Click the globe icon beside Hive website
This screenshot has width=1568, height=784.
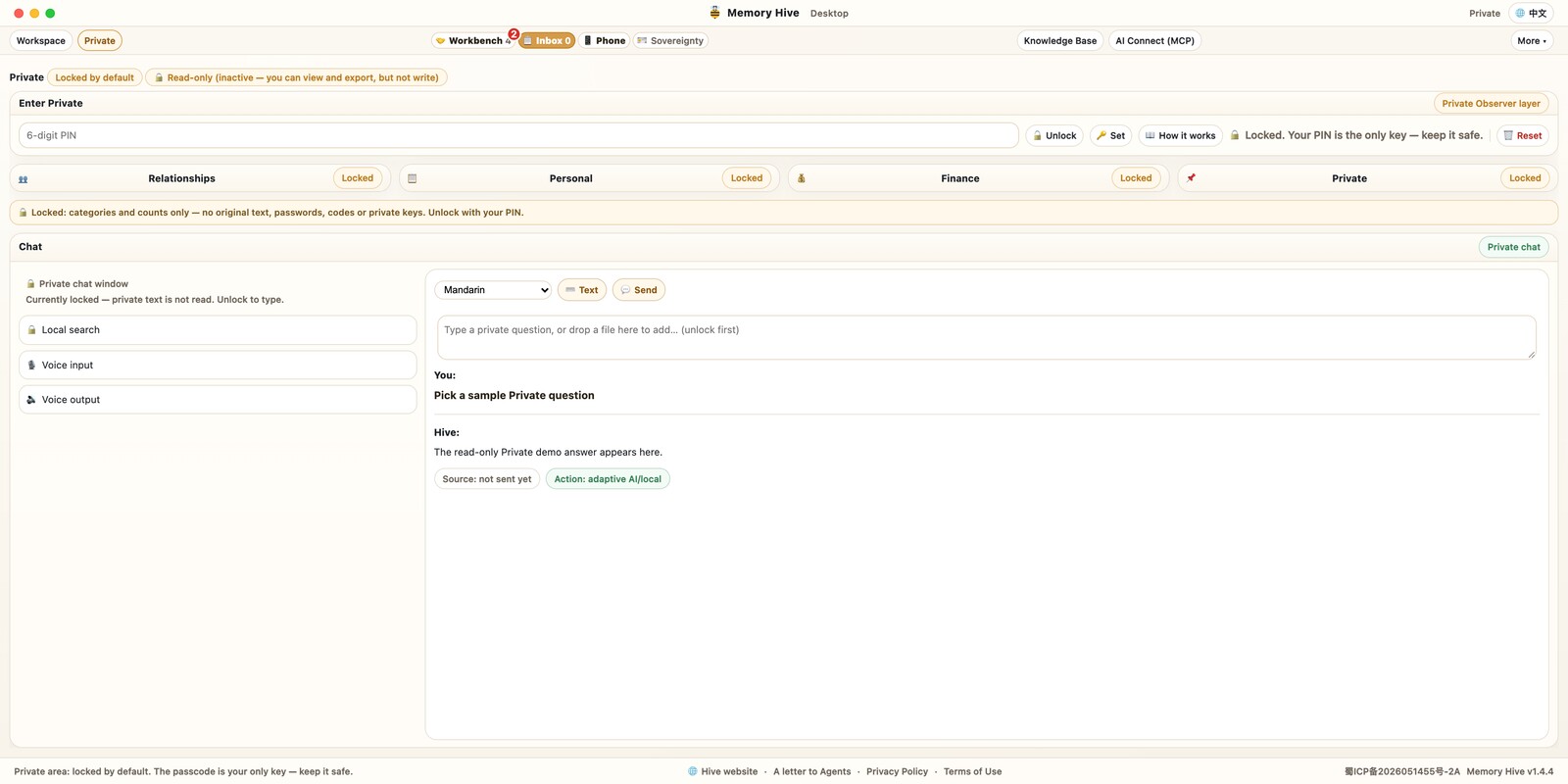[x=693, y=771]
